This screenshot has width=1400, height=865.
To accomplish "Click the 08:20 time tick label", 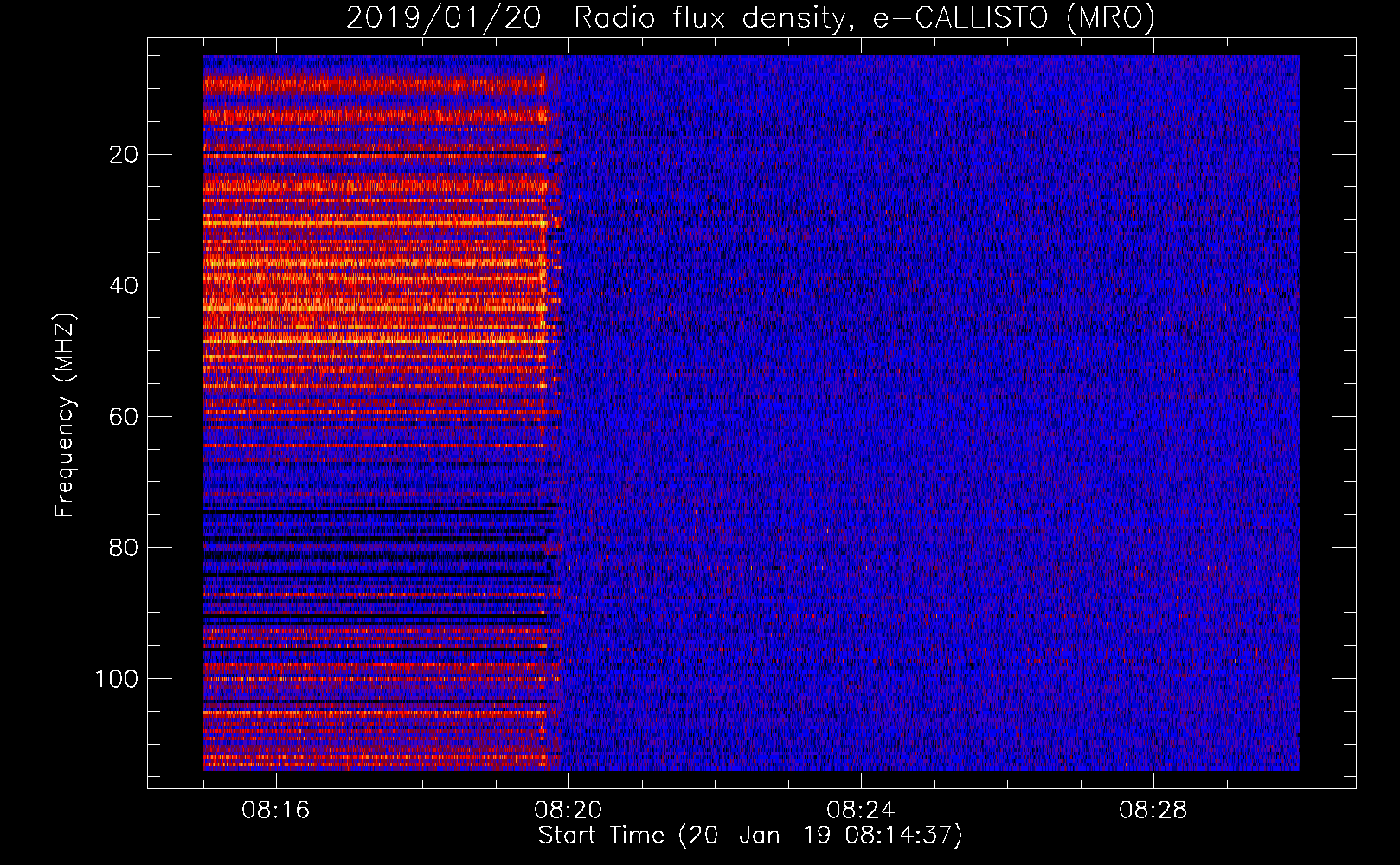I will pos(568,811).
